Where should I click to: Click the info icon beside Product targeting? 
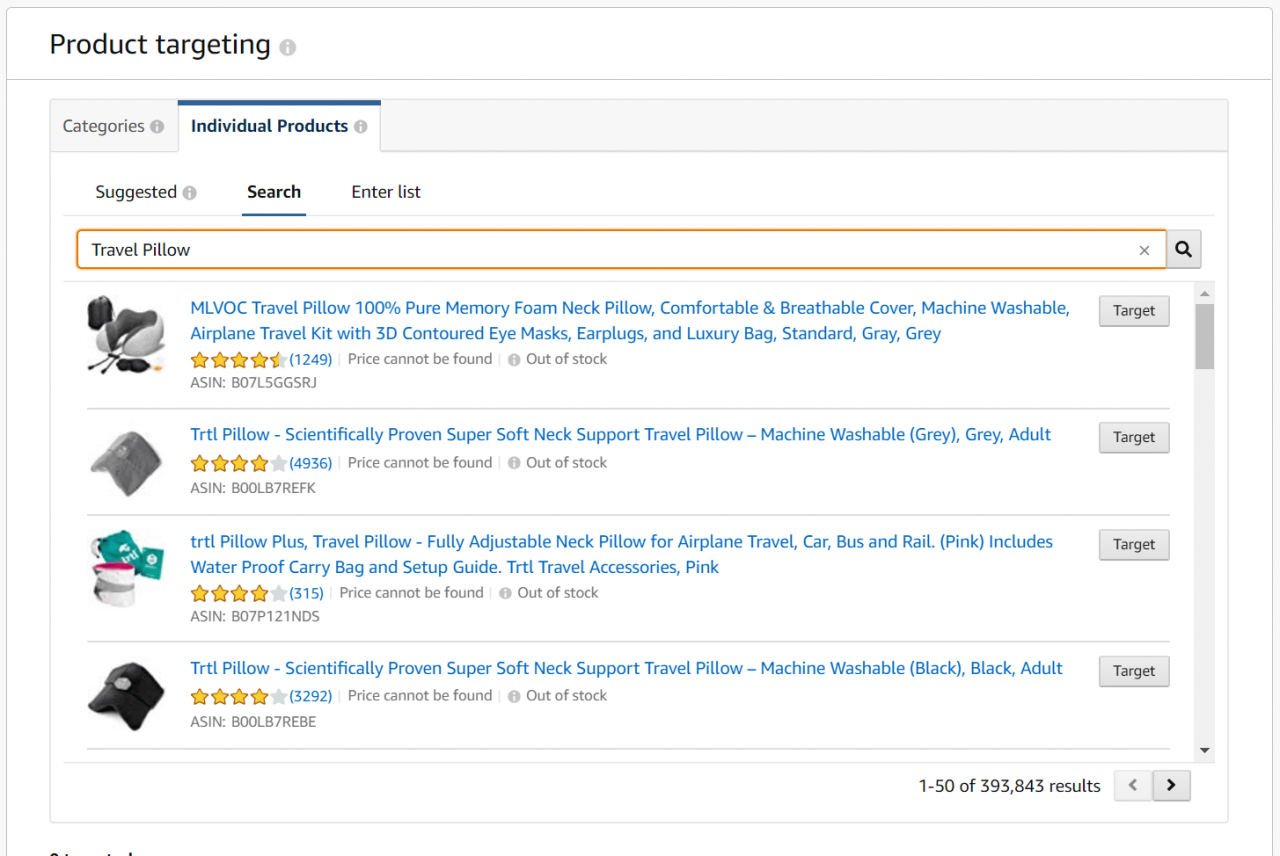(x=288, y=48)
